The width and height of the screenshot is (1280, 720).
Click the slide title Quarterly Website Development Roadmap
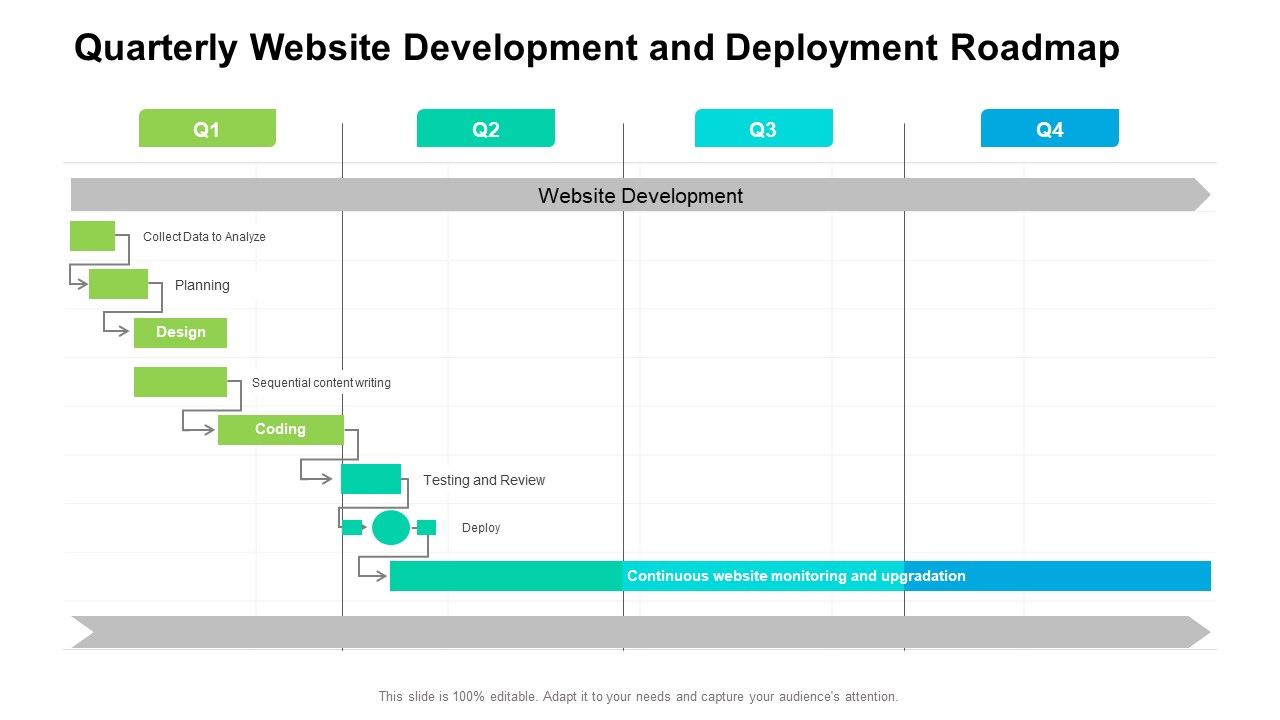[597, 47]
